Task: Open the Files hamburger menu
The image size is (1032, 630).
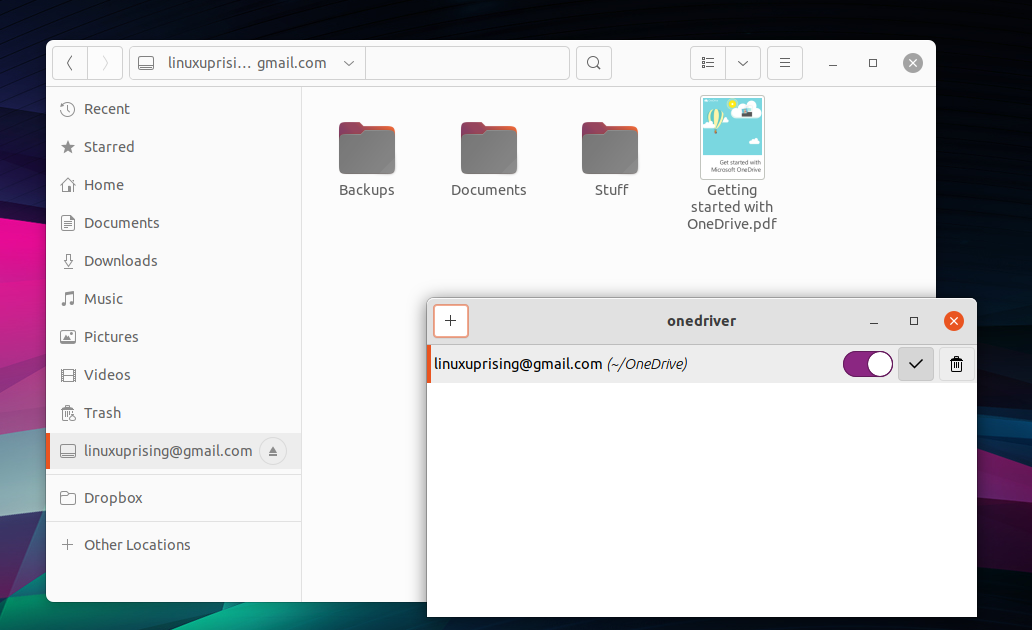Action: point(785,63)
